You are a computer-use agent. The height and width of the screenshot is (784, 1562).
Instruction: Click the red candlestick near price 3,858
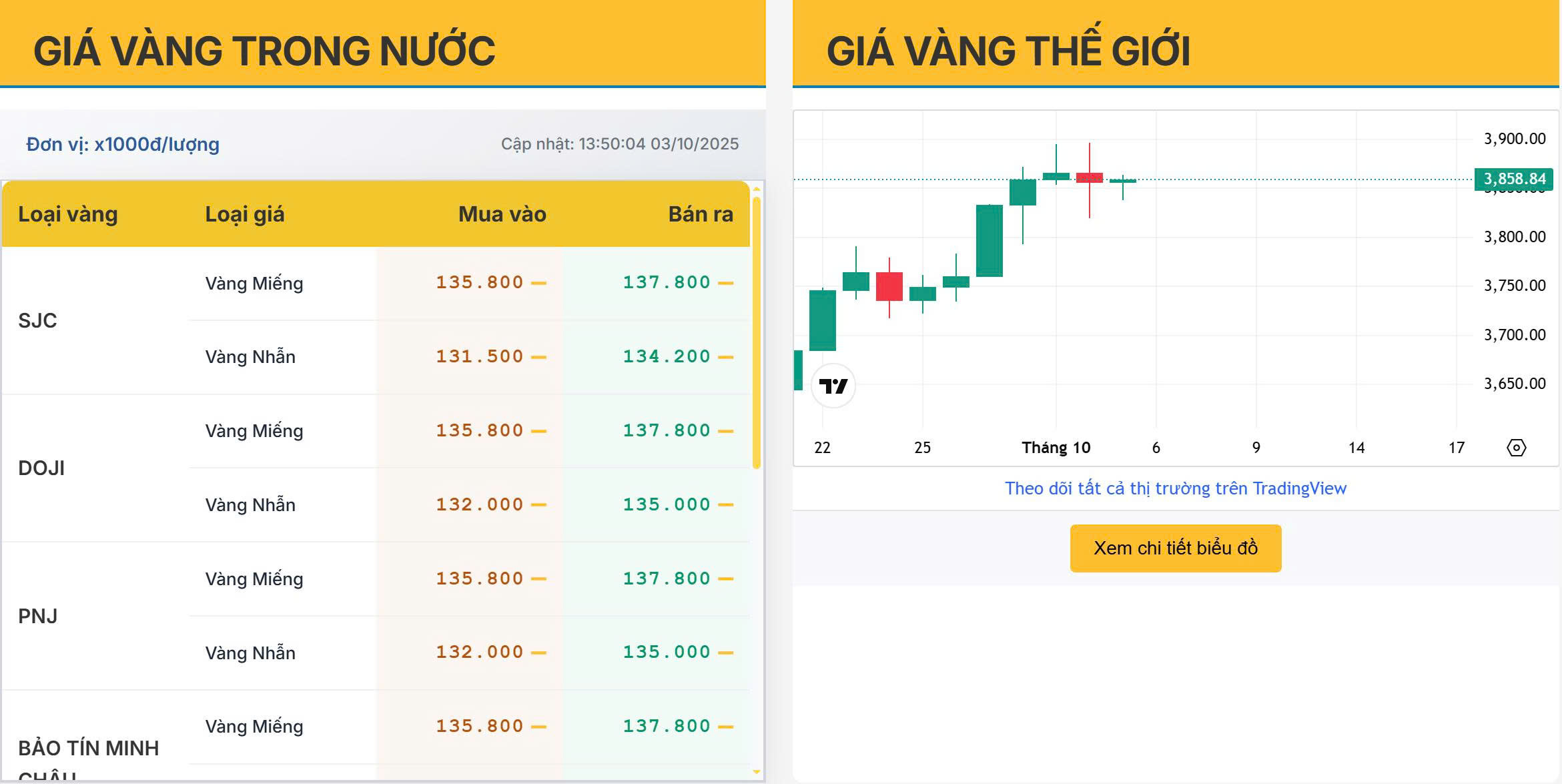(x=1089, y=178)
